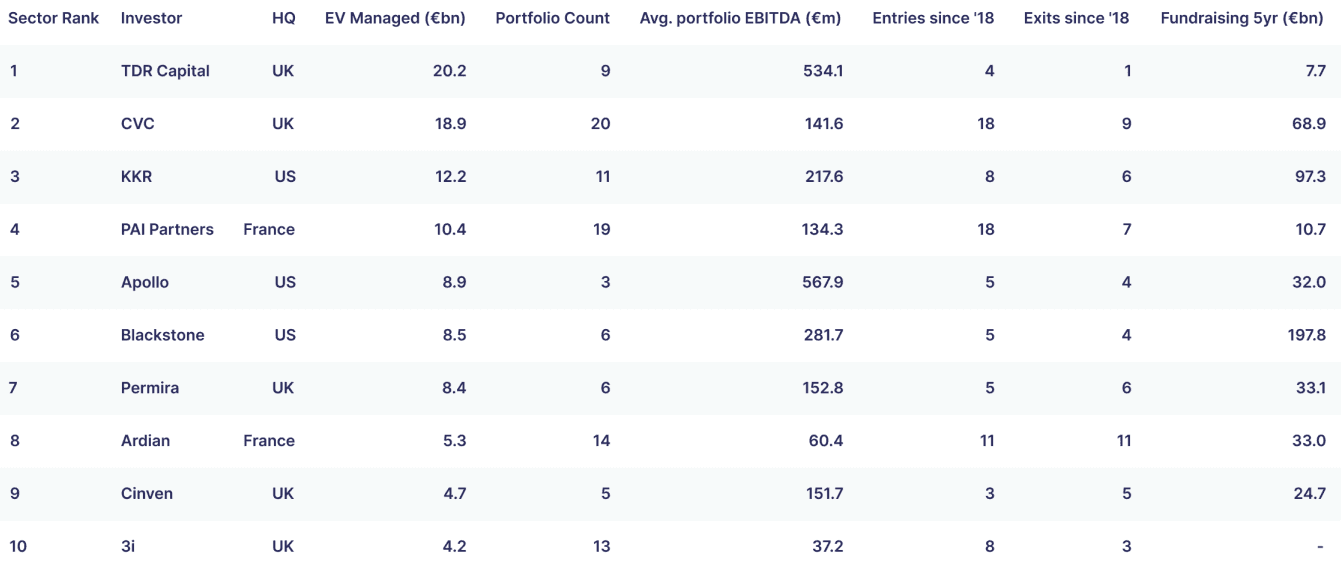Click TDR Capital's portfolio count 9
Image resolution: width=1344 pixels, height=568 pixels.
(x=606, y=71)
